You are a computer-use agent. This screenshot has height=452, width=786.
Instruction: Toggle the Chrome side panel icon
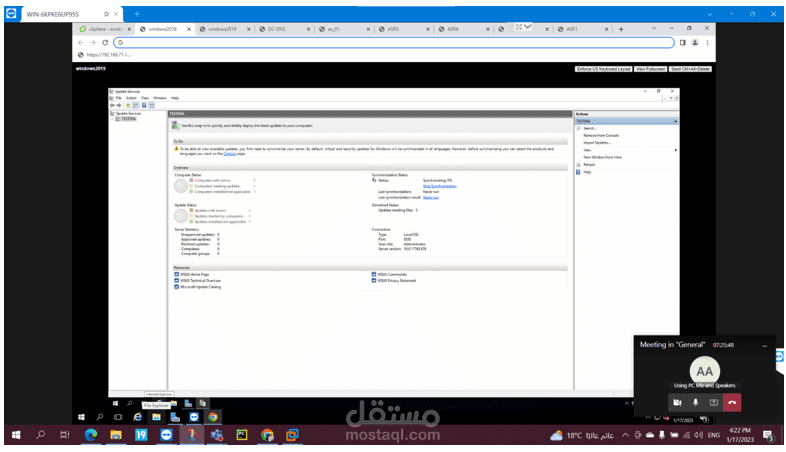click(x=682, y=43)
